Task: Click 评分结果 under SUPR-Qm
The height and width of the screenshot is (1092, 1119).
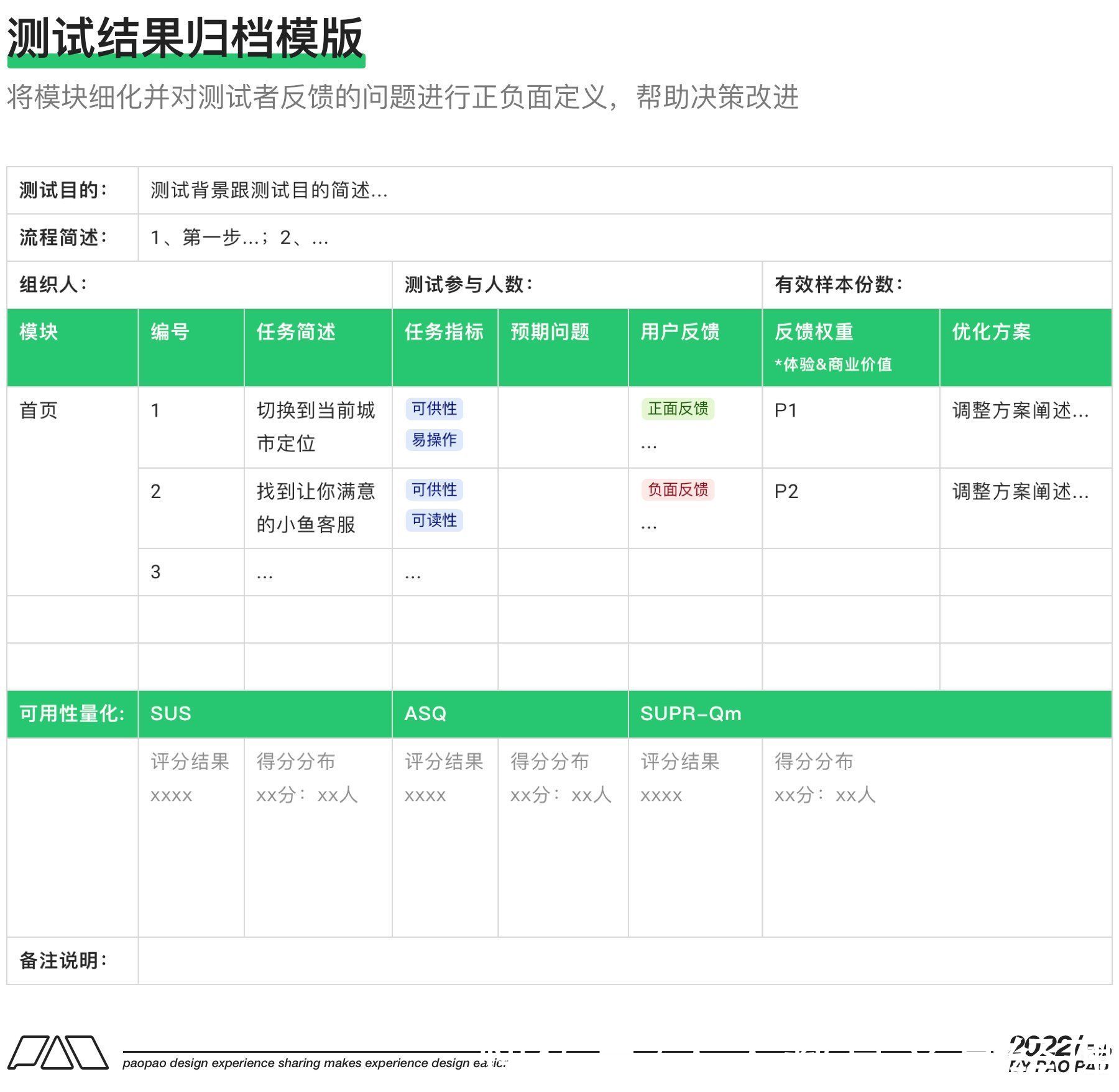Action: pos(681,762)
